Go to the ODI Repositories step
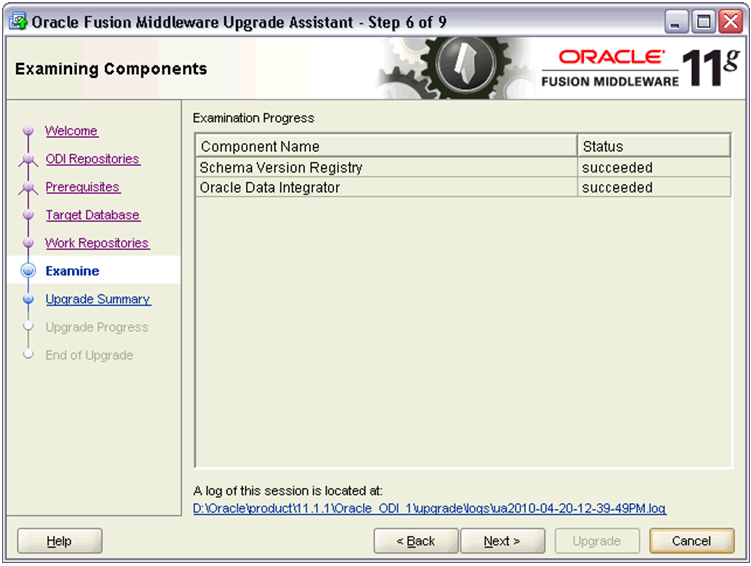751x566 pixels. [92, 159]
